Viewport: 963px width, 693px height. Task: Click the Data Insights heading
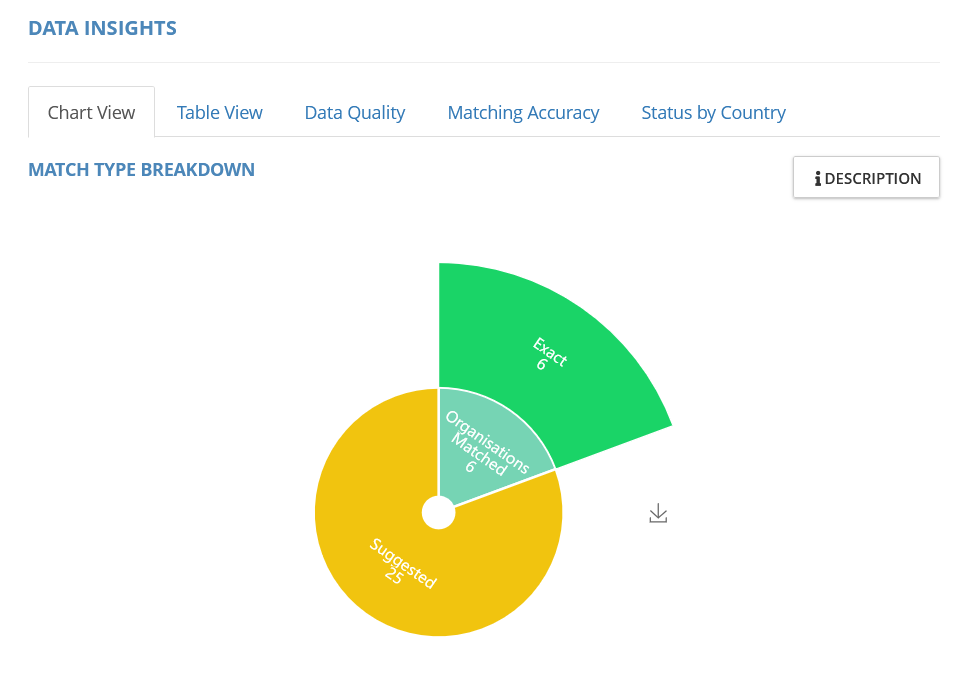point(102,28)
